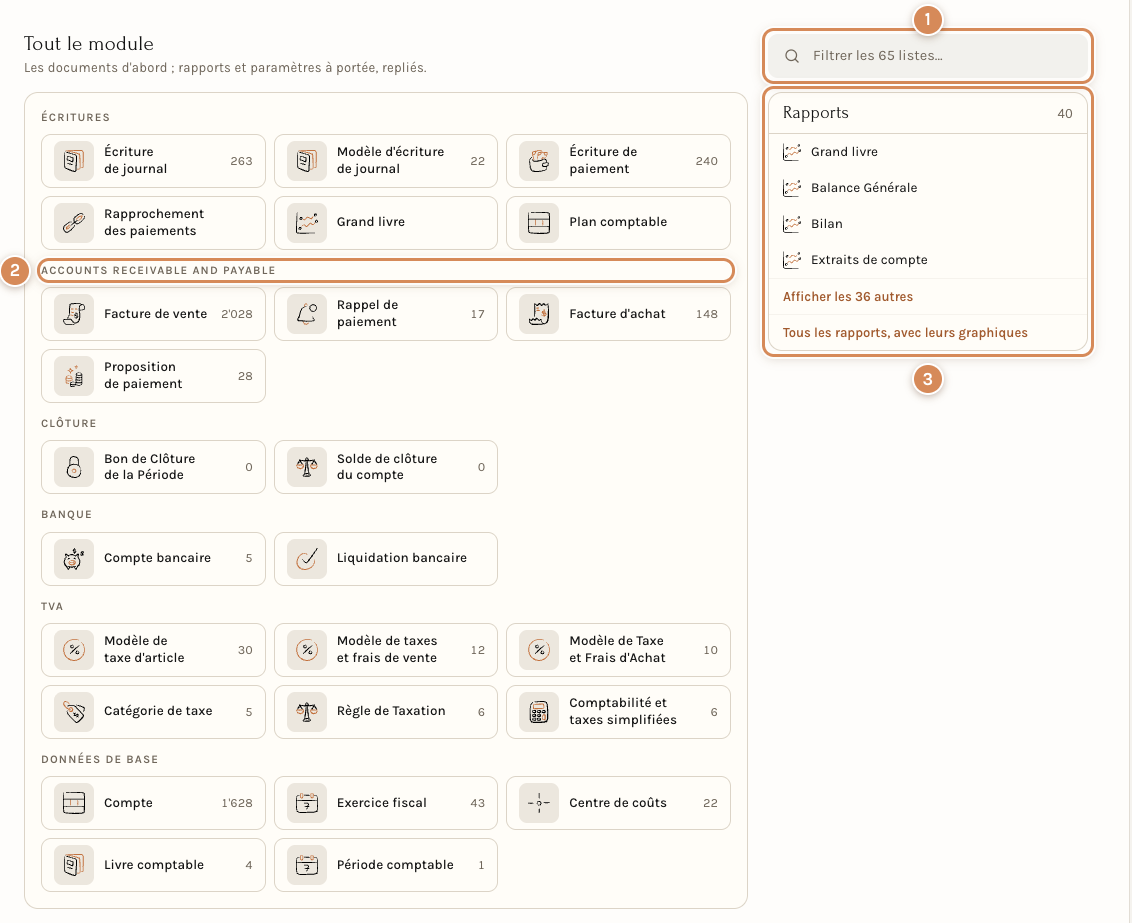This screenshot has height=923, width=1132.
Task: Open the Compte card with 1'628 entries
Action: click(153, 802)
